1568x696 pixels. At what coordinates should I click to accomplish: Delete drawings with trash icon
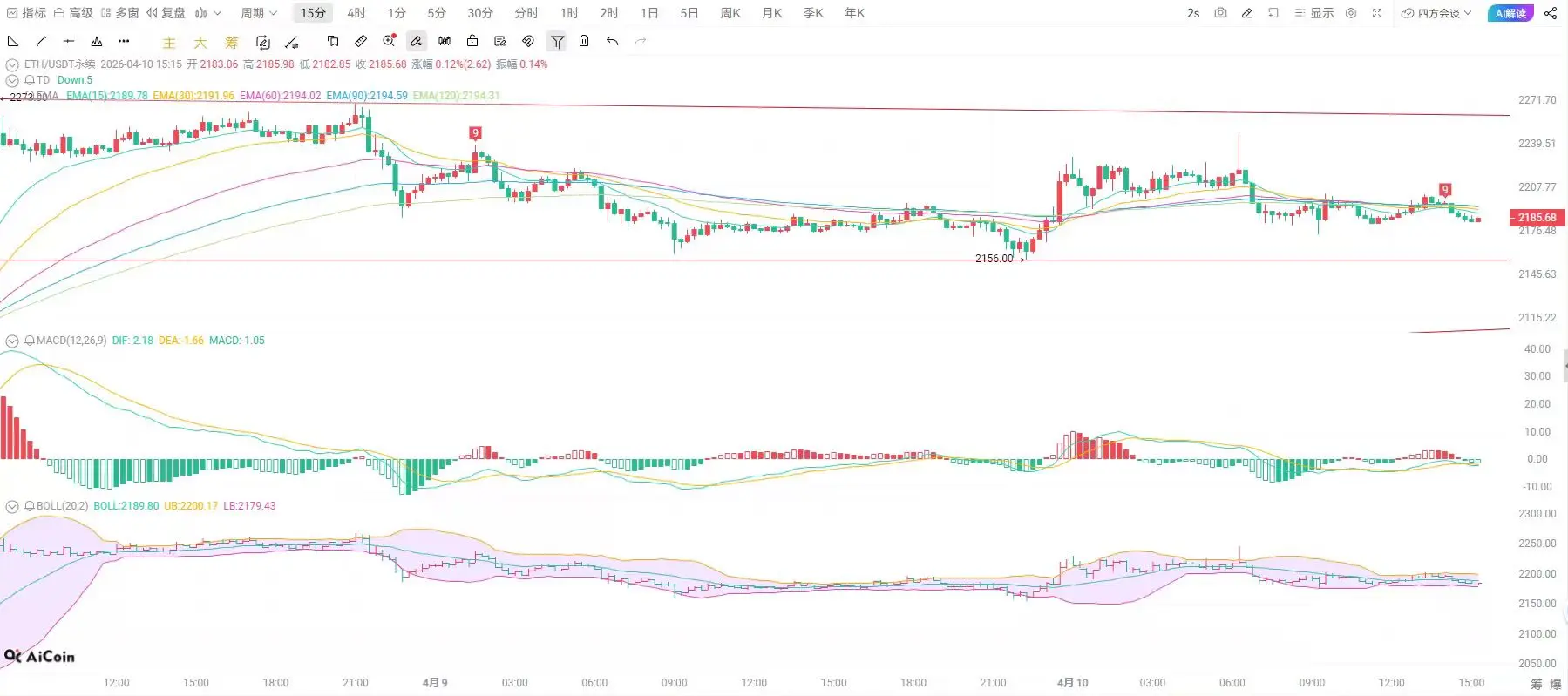pos(584,41)
